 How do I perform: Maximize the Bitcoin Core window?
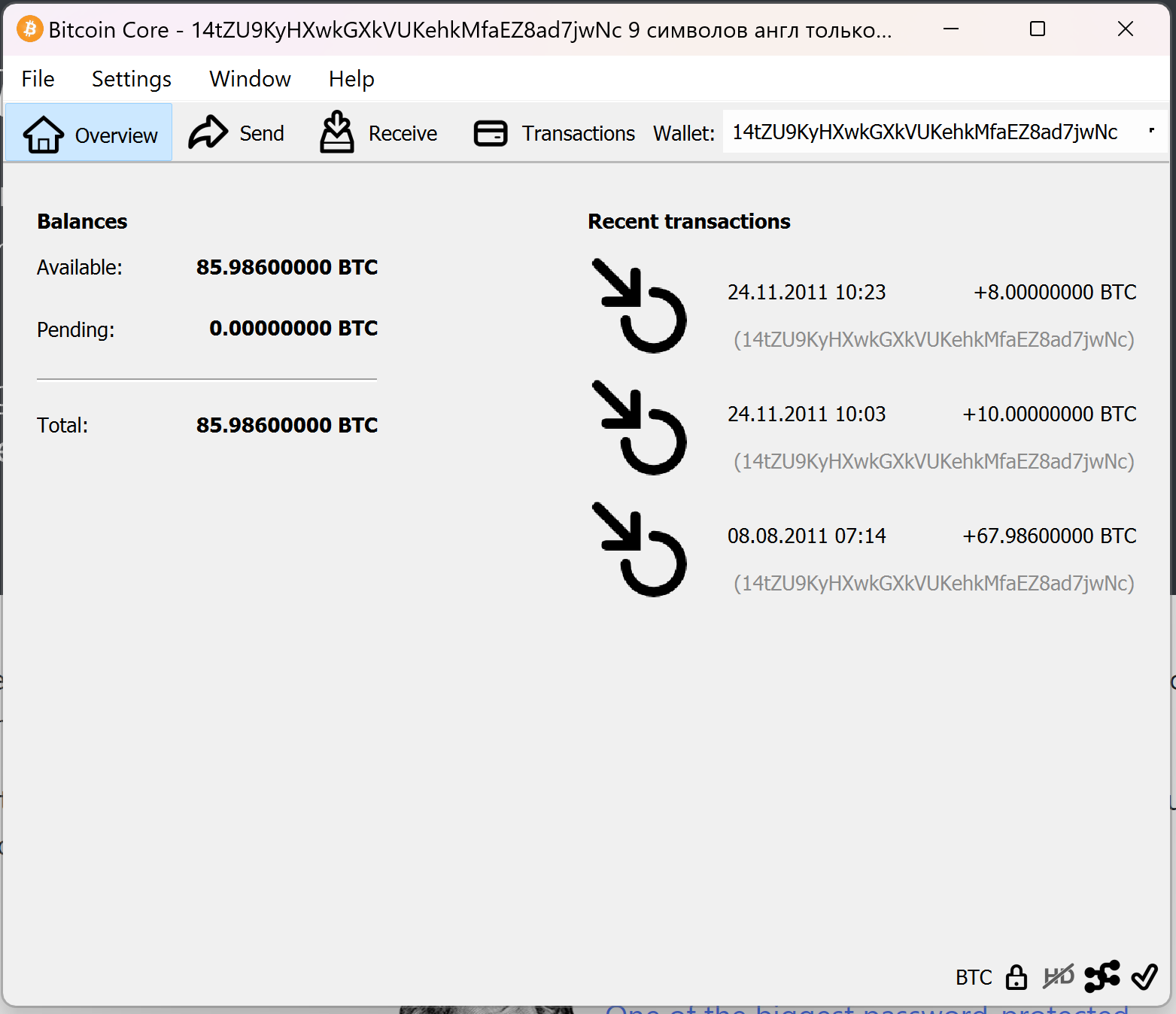click(x=1038, y=29)
